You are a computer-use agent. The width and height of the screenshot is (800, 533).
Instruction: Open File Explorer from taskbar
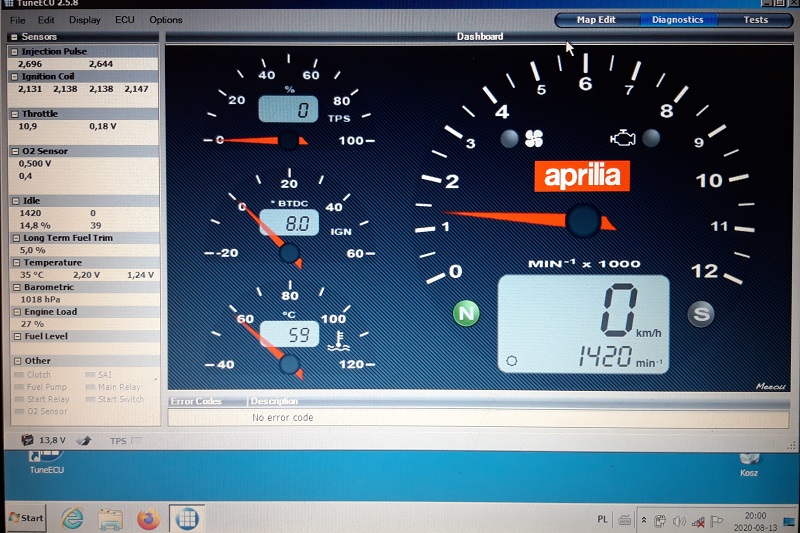coord(111,520)
